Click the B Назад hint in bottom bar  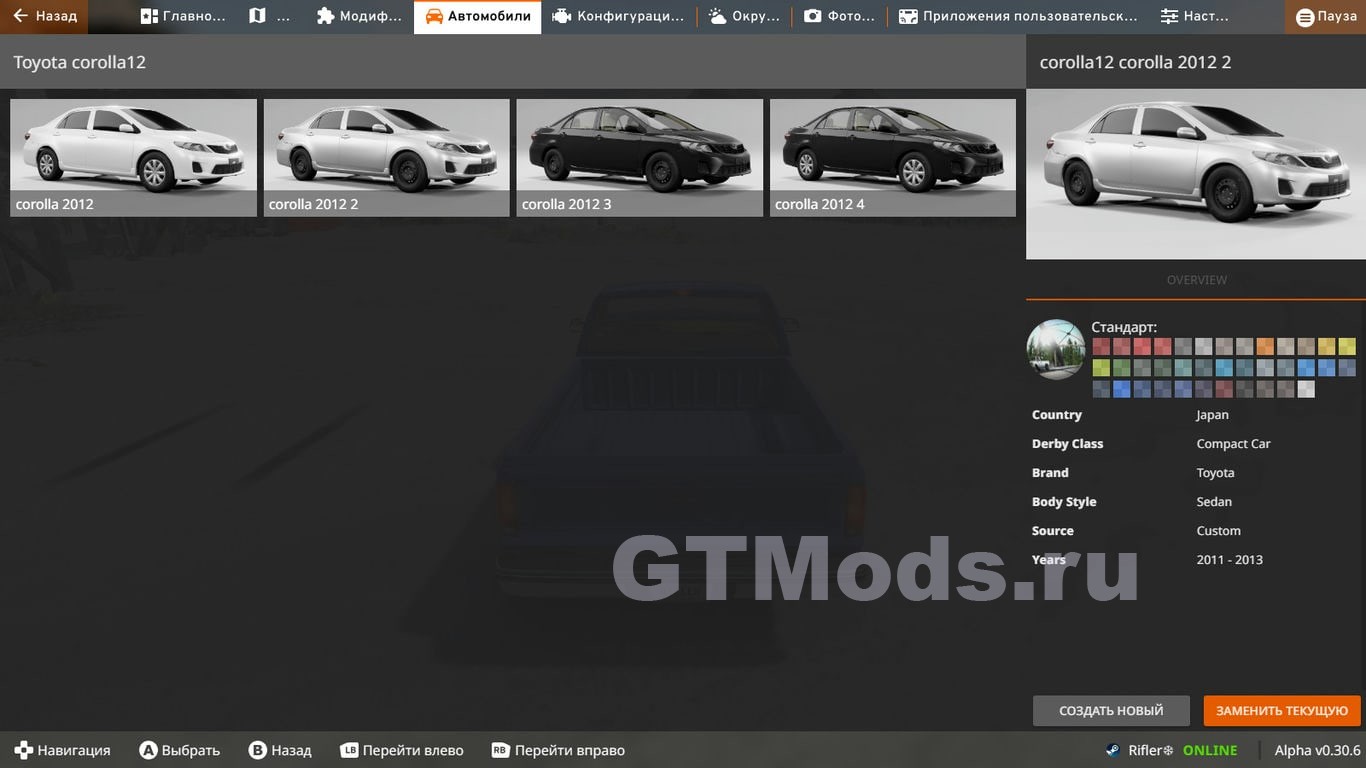[280, 750]
